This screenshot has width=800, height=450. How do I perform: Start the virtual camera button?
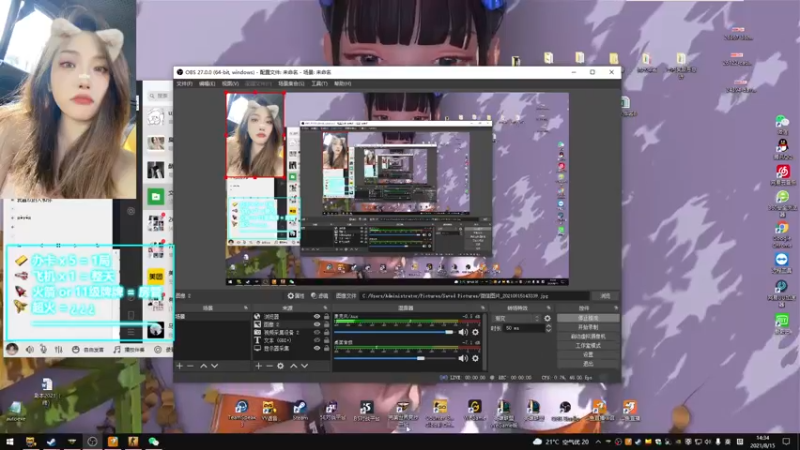click(588, 336)
